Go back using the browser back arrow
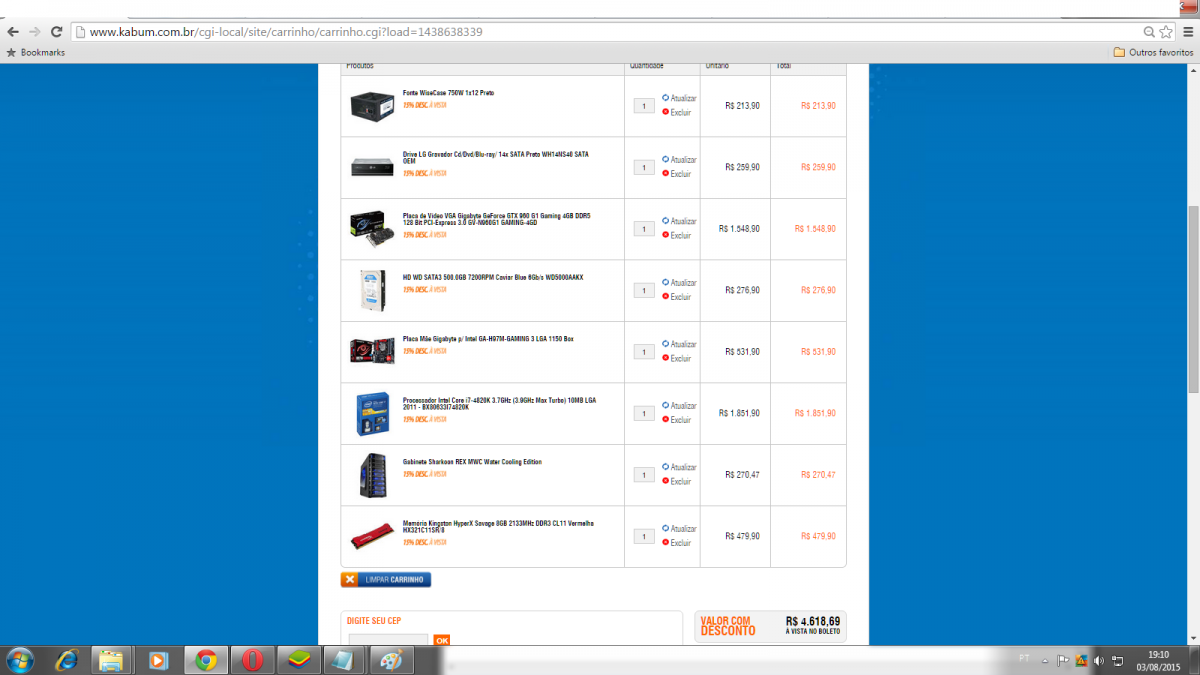1200x675 pixels. pos(13,32)
